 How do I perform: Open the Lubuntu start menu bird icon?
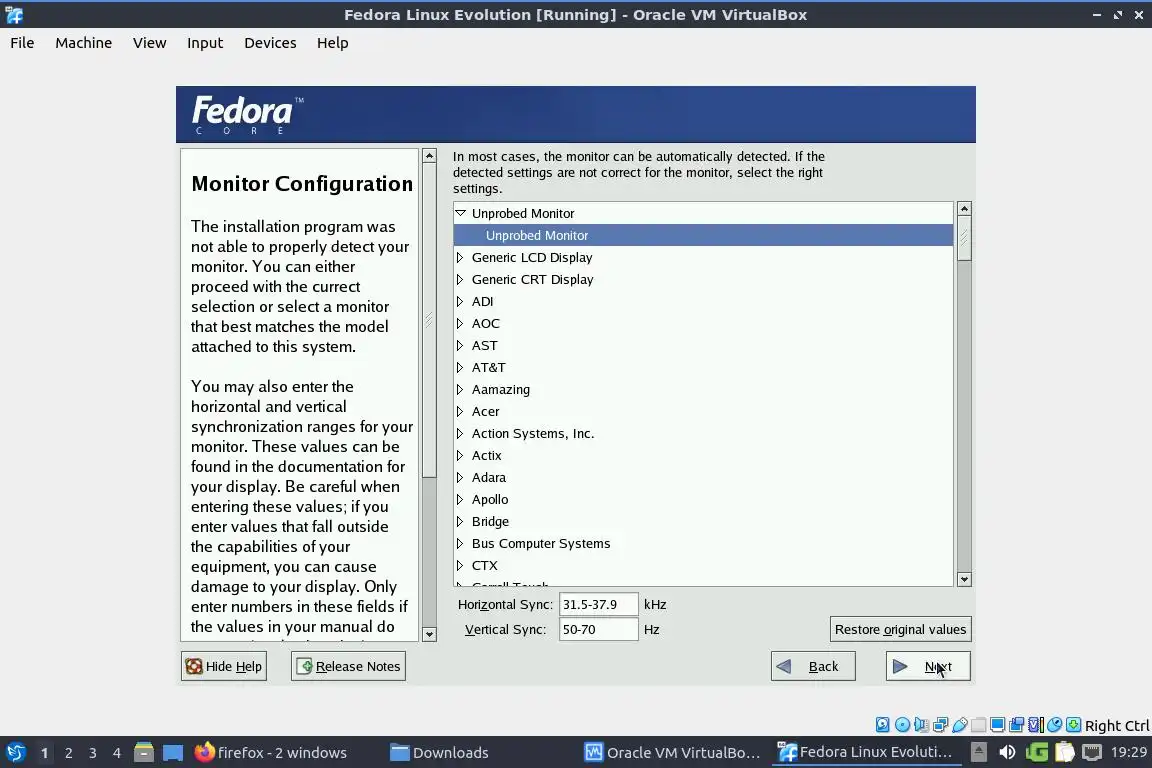point(16,753)
